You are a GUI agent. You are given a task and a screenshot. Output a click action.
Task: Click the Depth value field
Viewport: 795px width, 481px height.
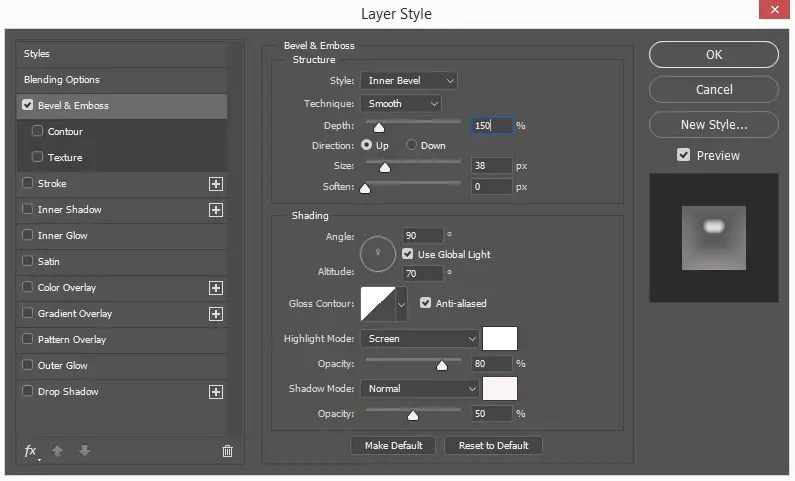491,125
